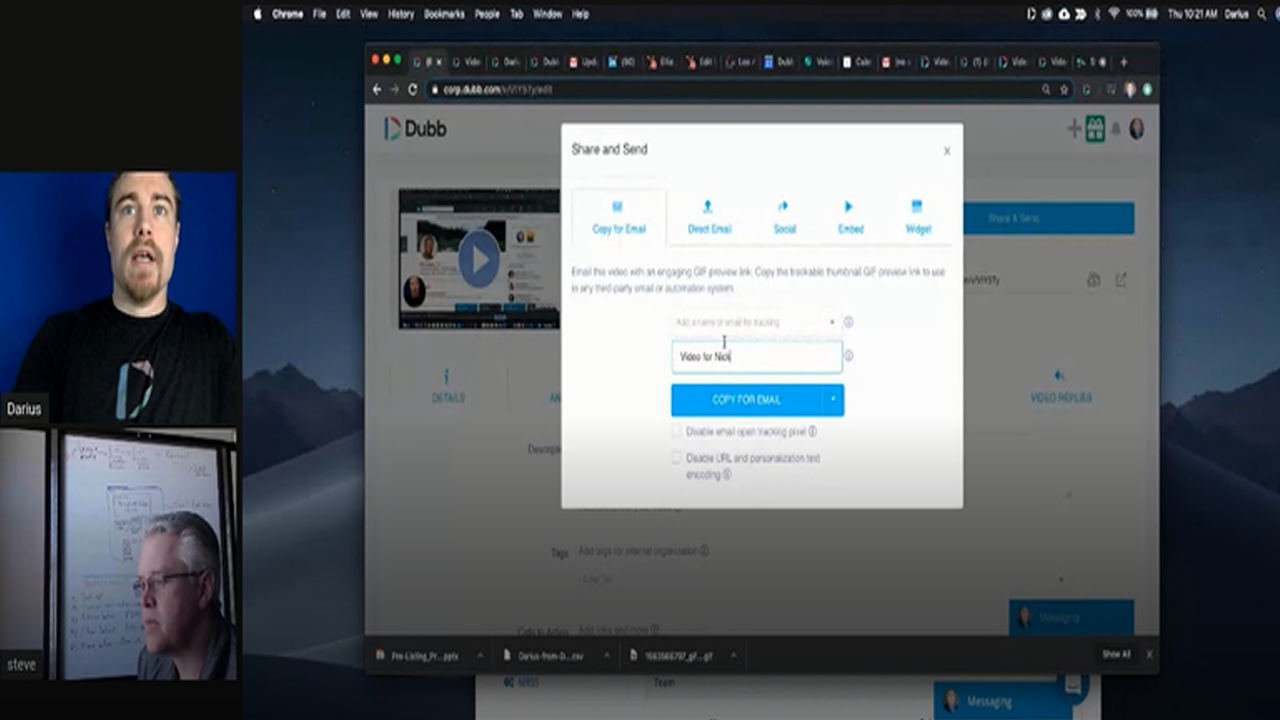Open the History menu

(400, 14)
